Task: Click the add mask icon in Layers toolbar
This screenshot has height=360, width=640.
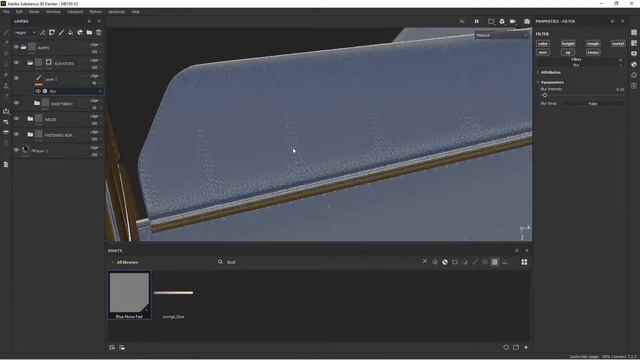Action: click(x=52, y=32)
